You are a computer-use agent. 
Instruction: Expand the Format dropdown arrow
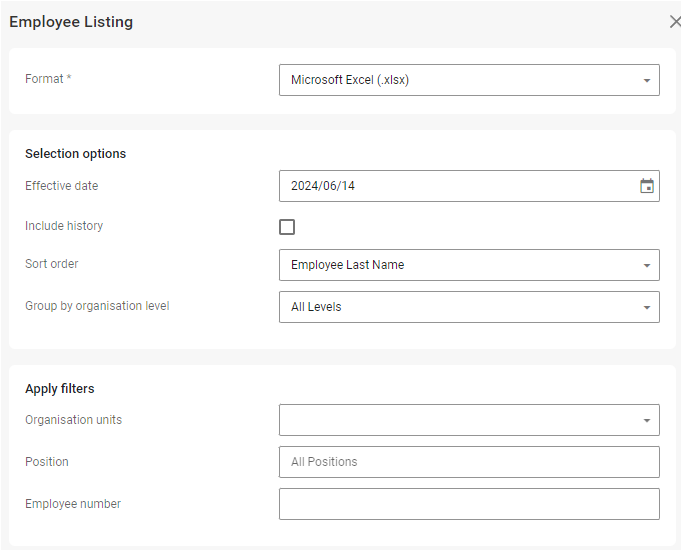pyautogui.click(x=646, y=81)
